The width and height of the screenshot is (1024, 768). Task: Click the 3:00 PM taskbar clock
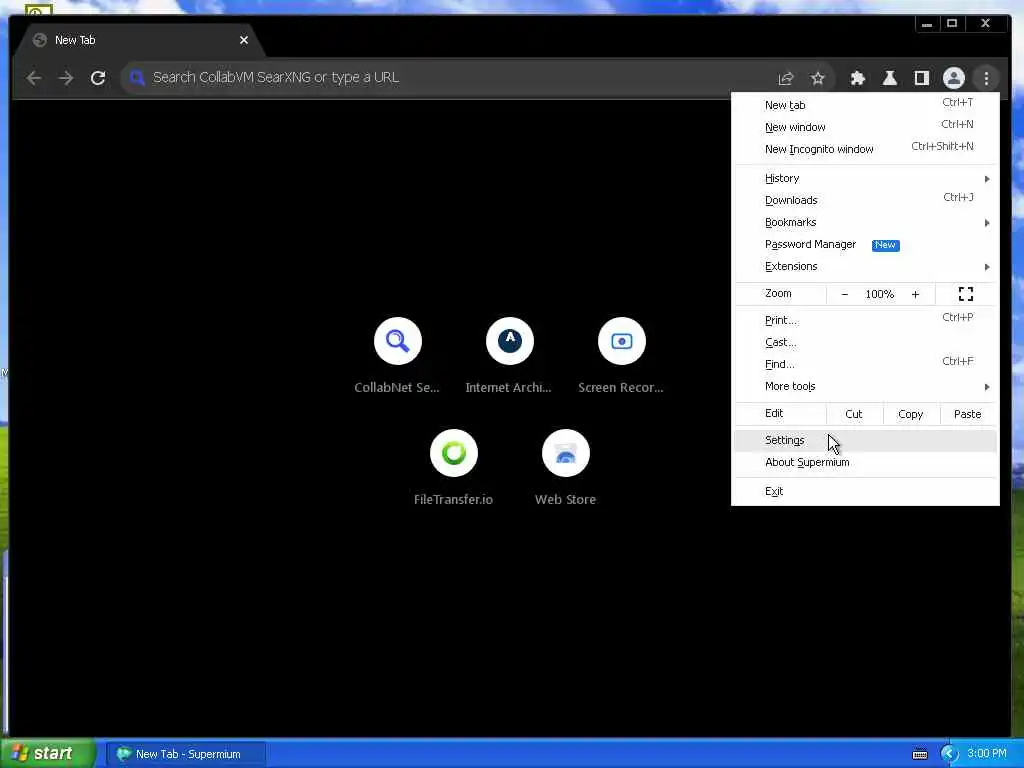coord(987,754)
